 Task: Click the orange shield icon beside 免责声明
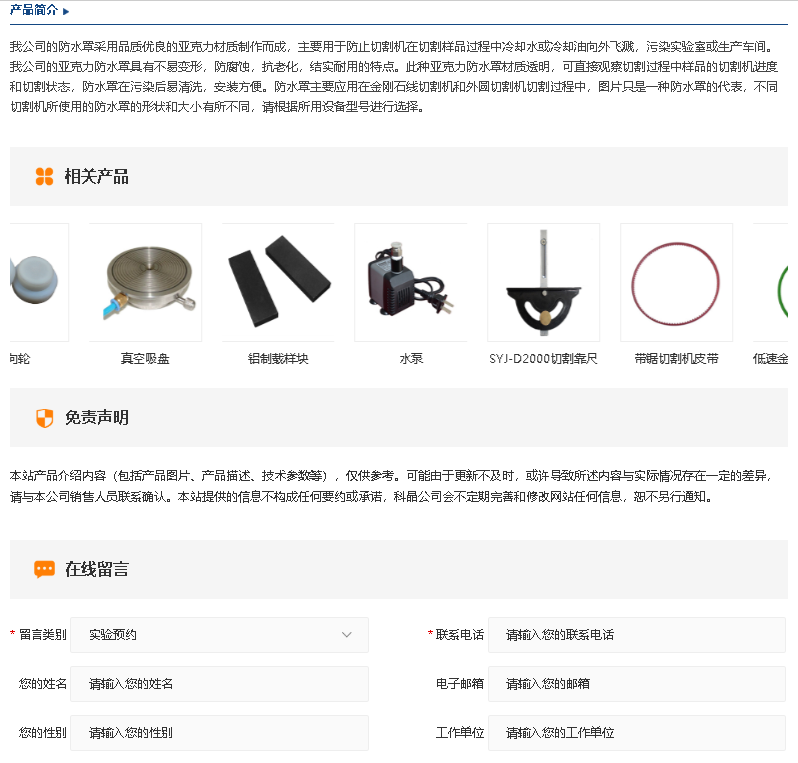(44, 418)
